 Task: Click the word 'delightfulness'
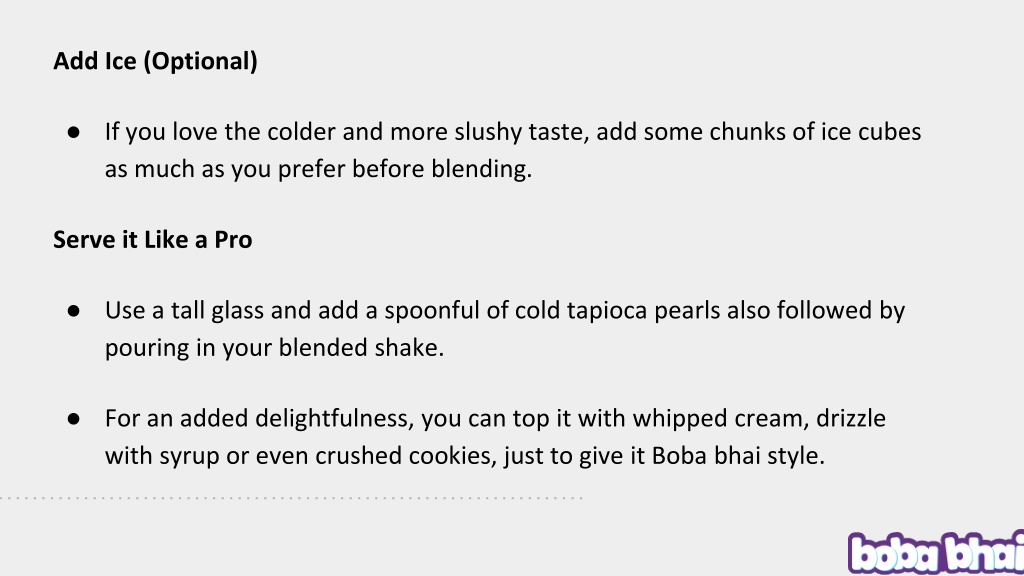point(334,419)
